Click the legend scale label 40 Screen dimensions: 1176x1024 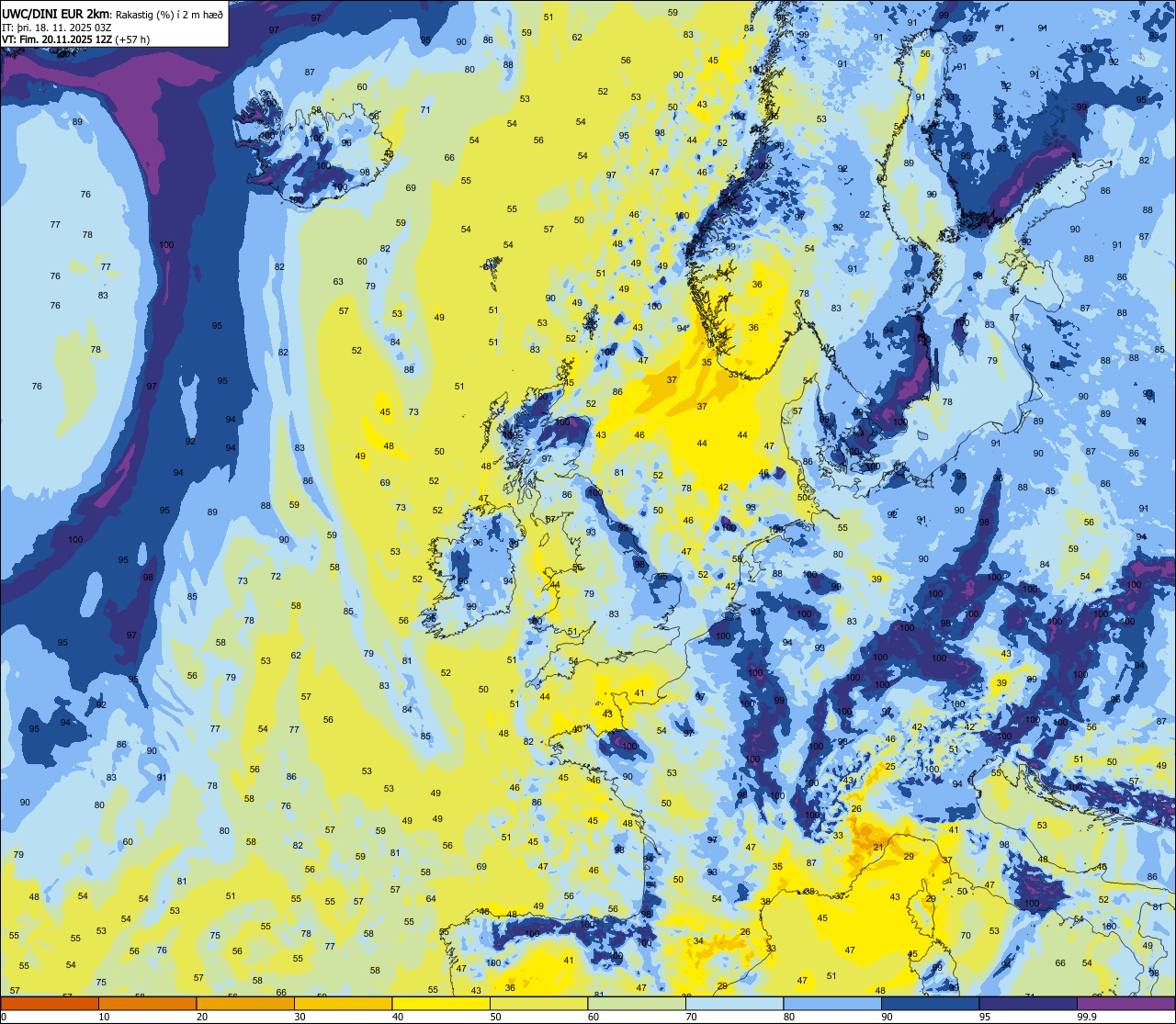click(x=398, y=1017)
